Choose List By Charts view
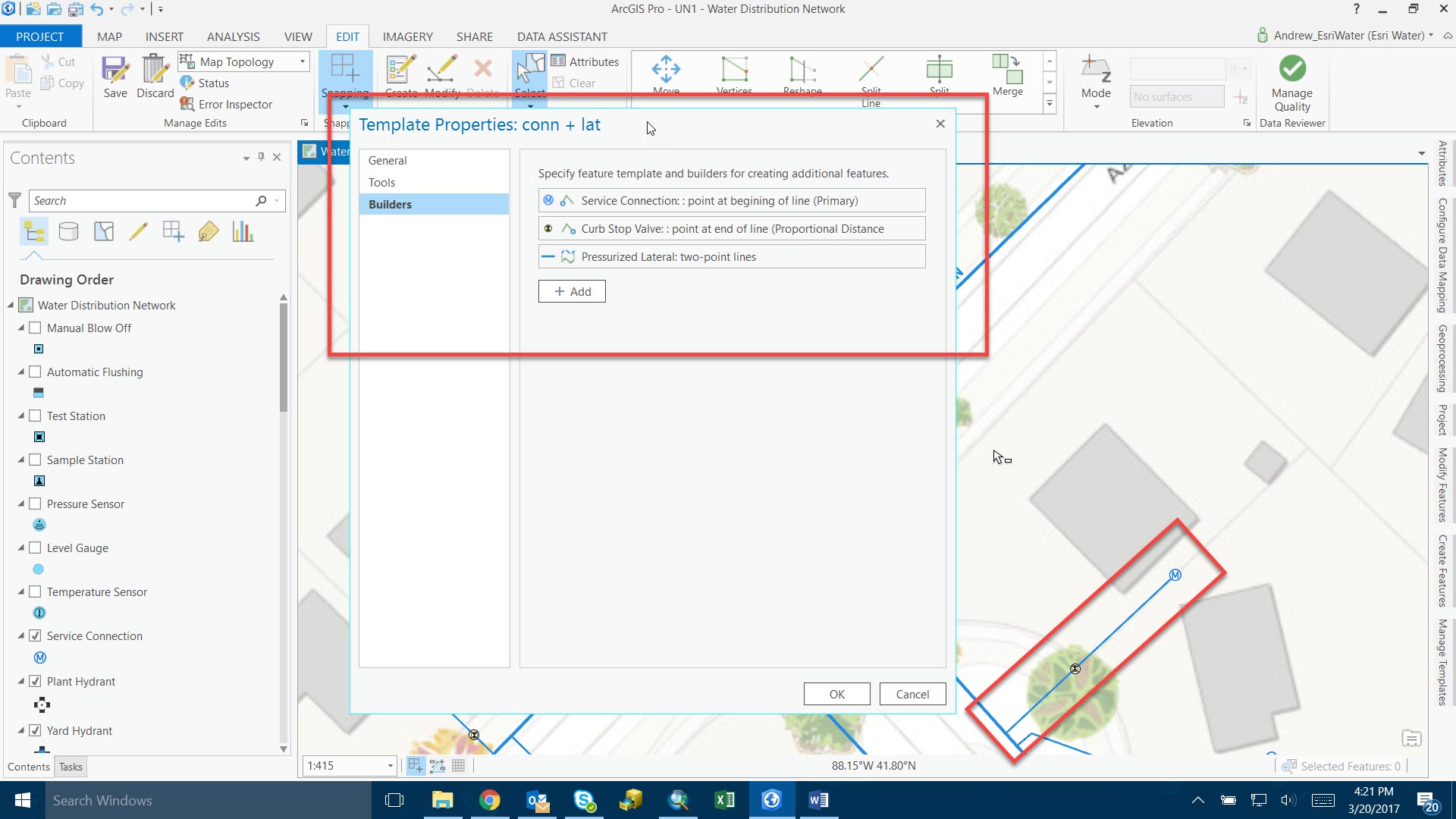1456x819 pixels. [x=243, y=231]
